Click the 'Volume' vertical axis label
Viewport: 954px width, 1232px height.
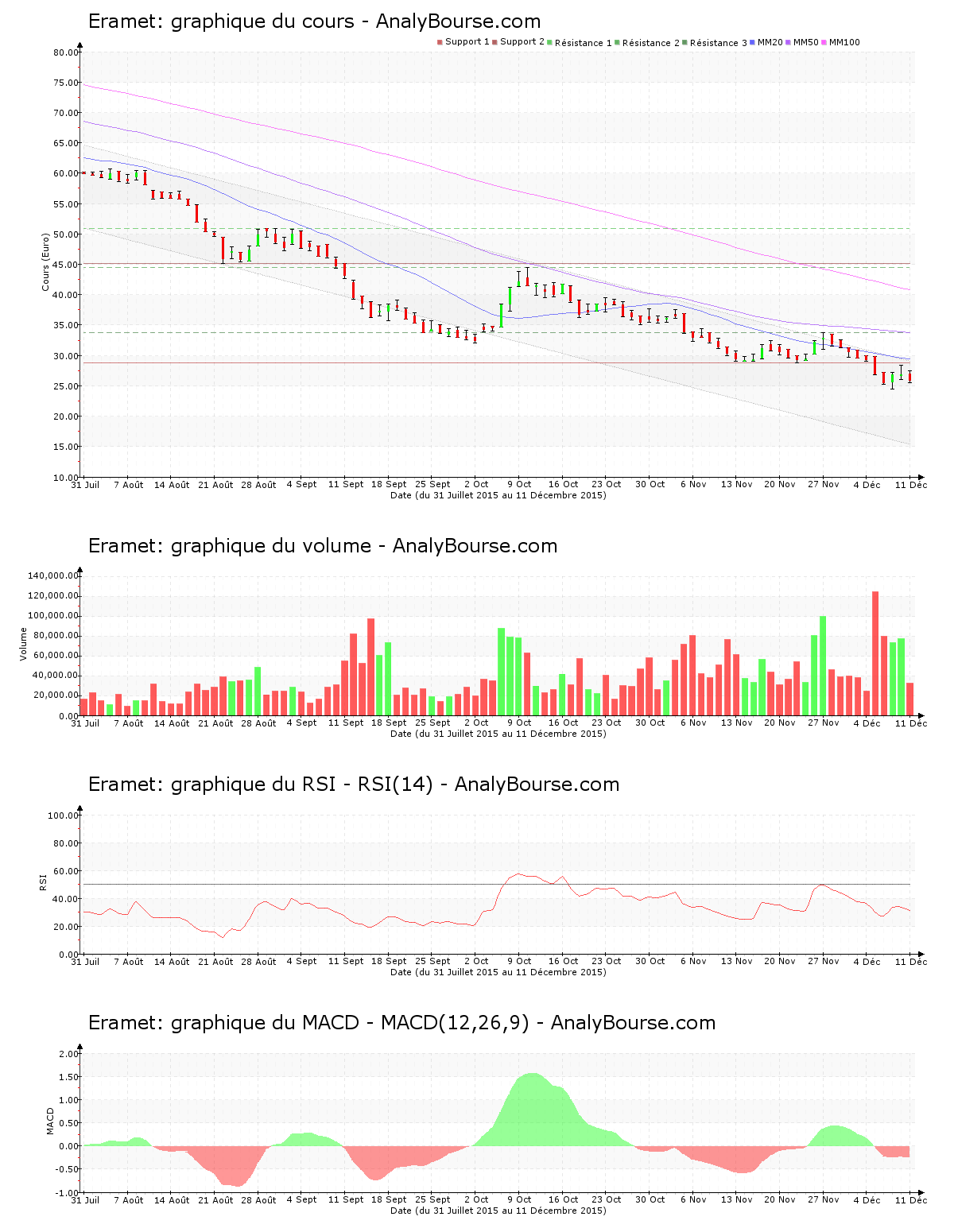coord(24,644)
